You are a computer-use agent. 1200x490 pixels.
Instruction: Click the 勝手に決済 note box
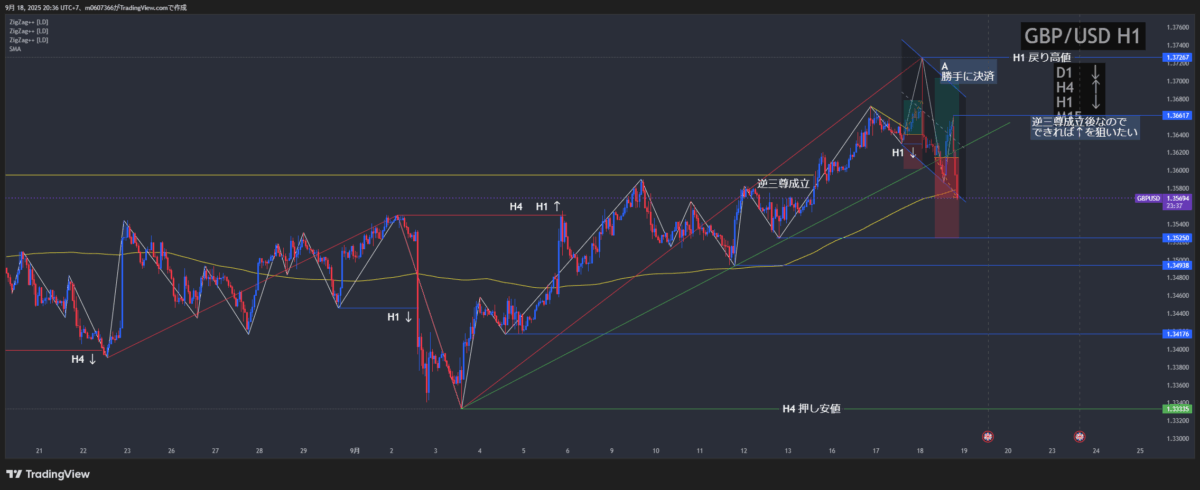click(x=967, y=73)
